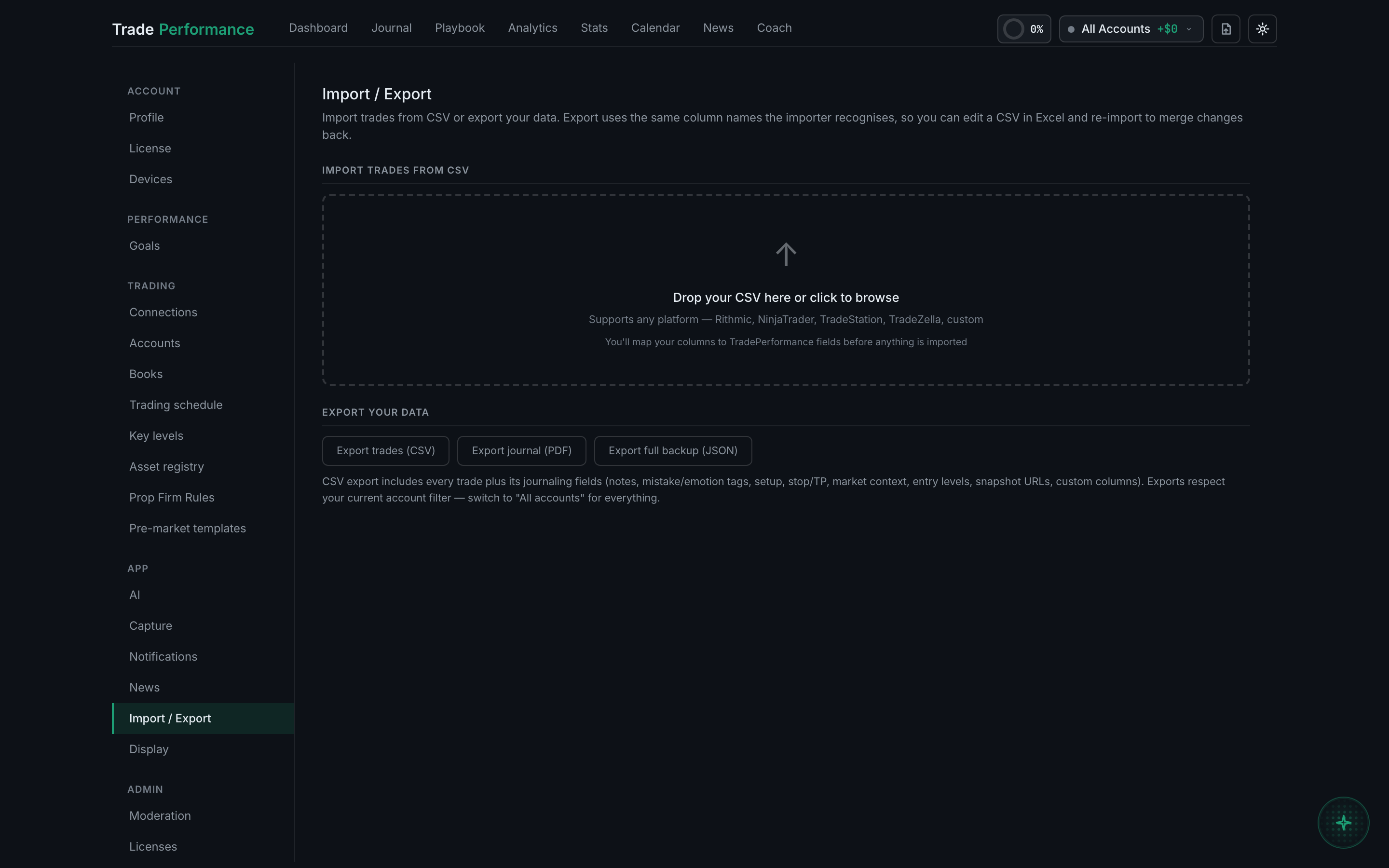This screenshot has width=1389, height=868.
Task: Go to the Dashboard tab
Action: pos(318,28)
